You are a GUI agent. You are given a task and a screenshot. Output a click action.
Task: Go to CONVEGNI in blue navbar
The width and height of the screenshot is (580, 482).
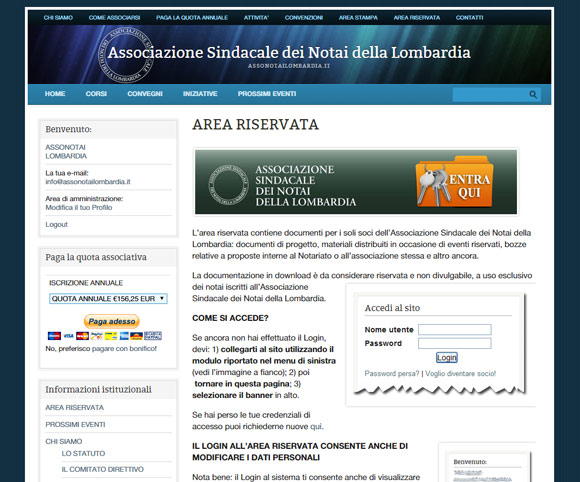(145, 94)
